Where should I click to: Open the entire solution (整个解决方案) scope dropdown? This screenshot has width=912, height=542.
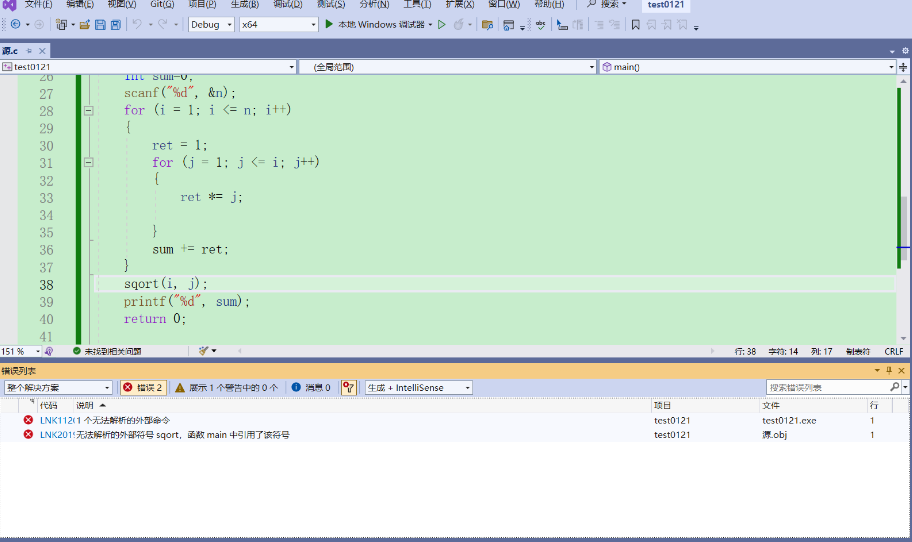(58, 387)
